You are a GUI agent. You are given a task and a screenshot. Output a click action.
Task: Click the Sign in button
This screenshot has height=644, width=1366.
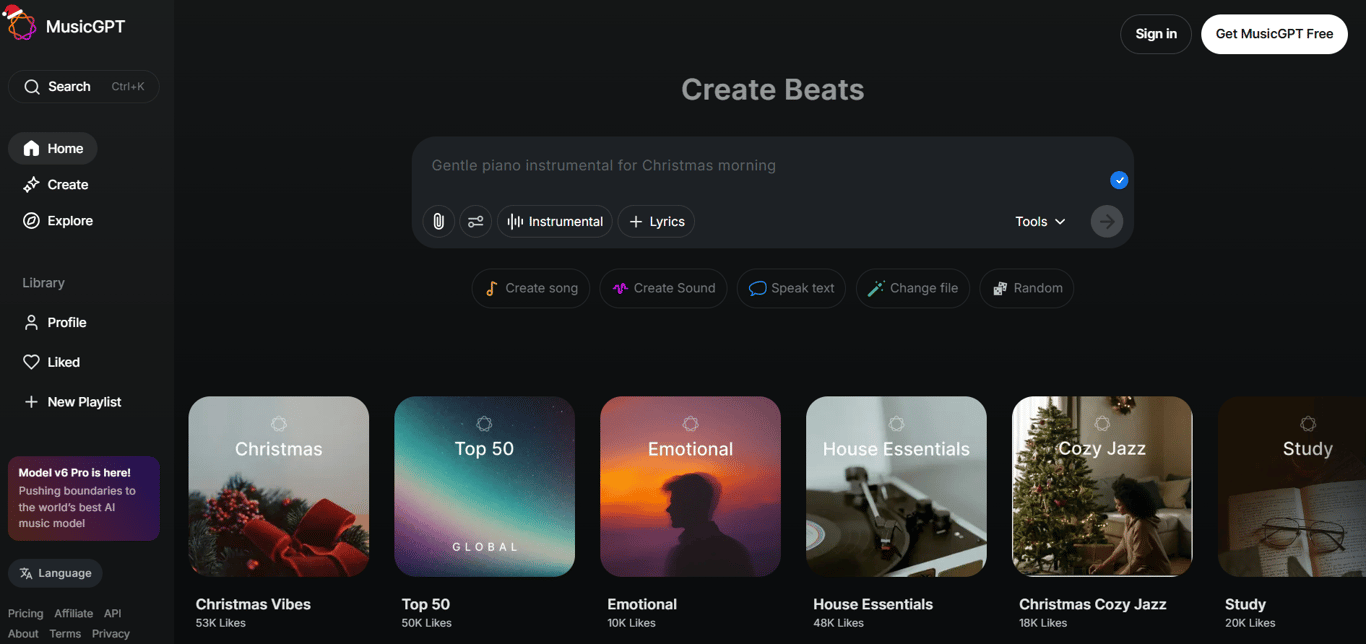tap(1155, 33)
